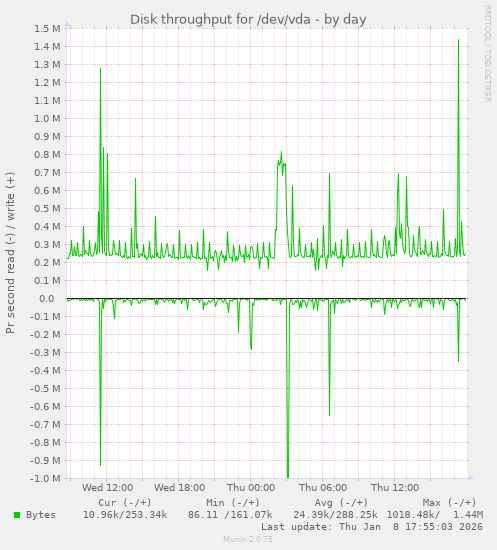Click the 'Last update: Thu Jan 8 17:55:03 2026' text
The image size is (497, 550).
pos(372,527)
